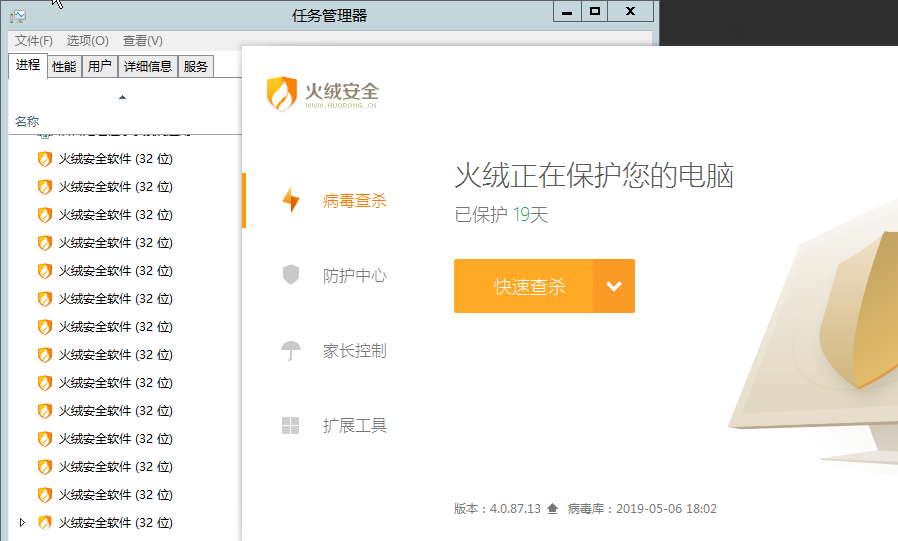898x541 pixels.
Task: Click the shield icon of the bottom process row
Action: pos(44,522)
